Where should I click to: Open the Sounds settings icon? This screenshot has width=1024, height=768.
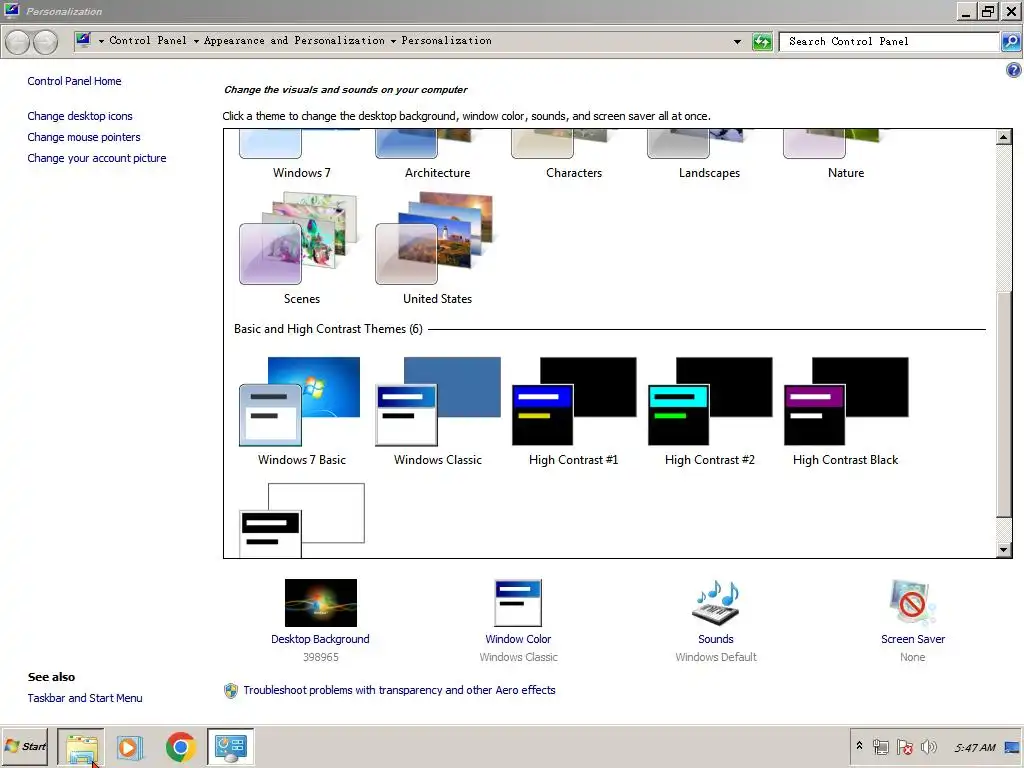point(716,603)
